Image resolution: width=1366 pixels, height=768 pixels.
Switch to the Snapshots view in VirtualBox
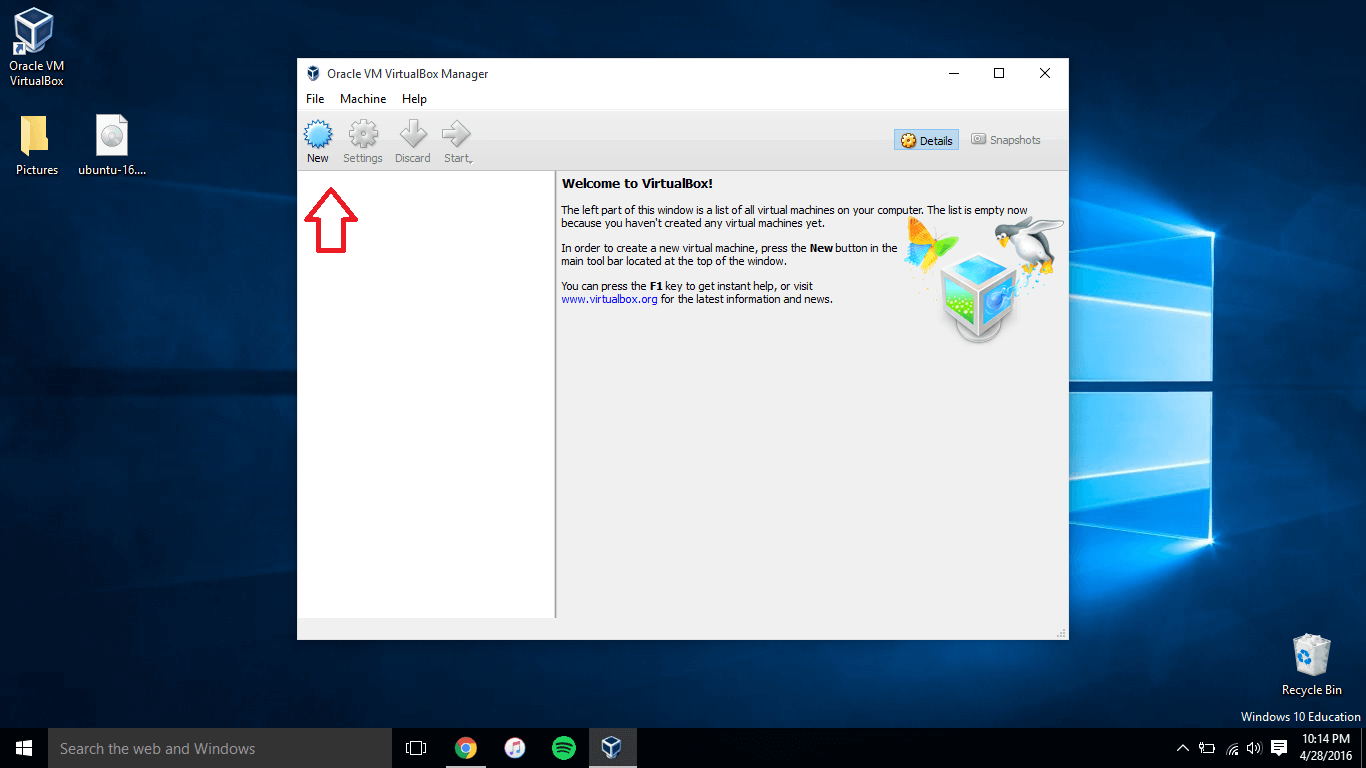[1006, 139]
